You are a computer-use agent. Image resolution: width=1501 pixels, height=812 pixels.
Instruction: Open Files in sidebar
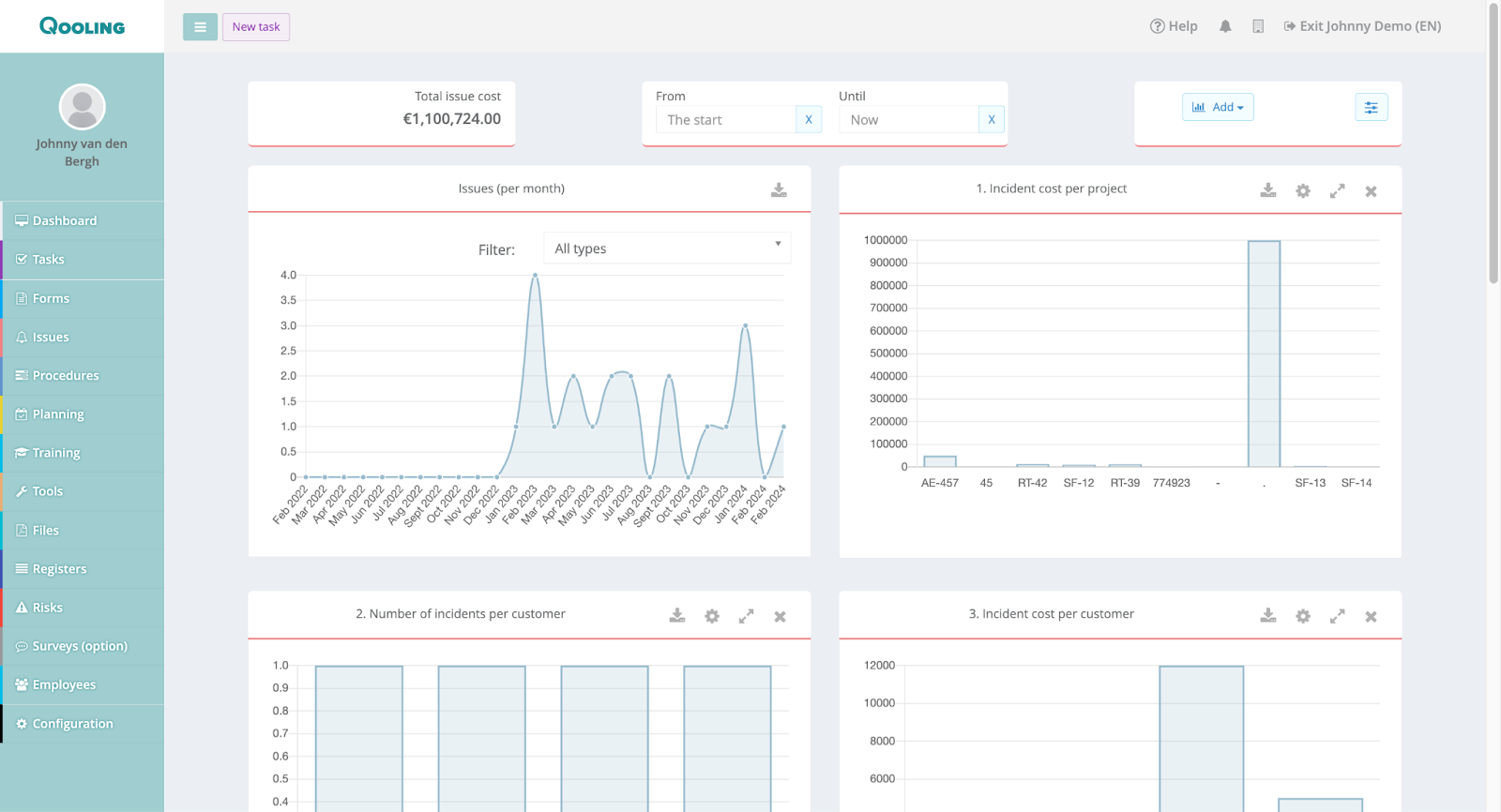coord(83,530)
